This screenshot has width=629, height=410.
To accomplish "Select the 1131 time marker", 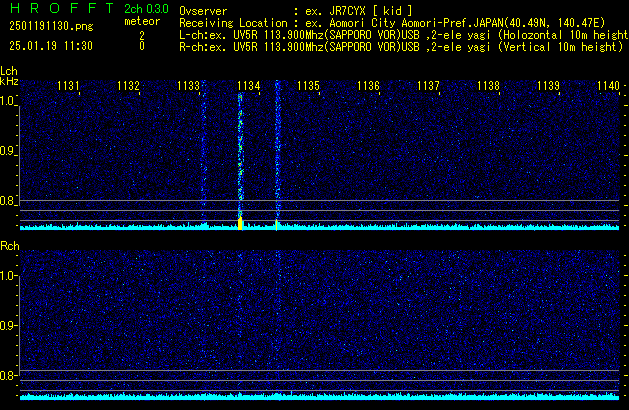I will click(68, 86).
